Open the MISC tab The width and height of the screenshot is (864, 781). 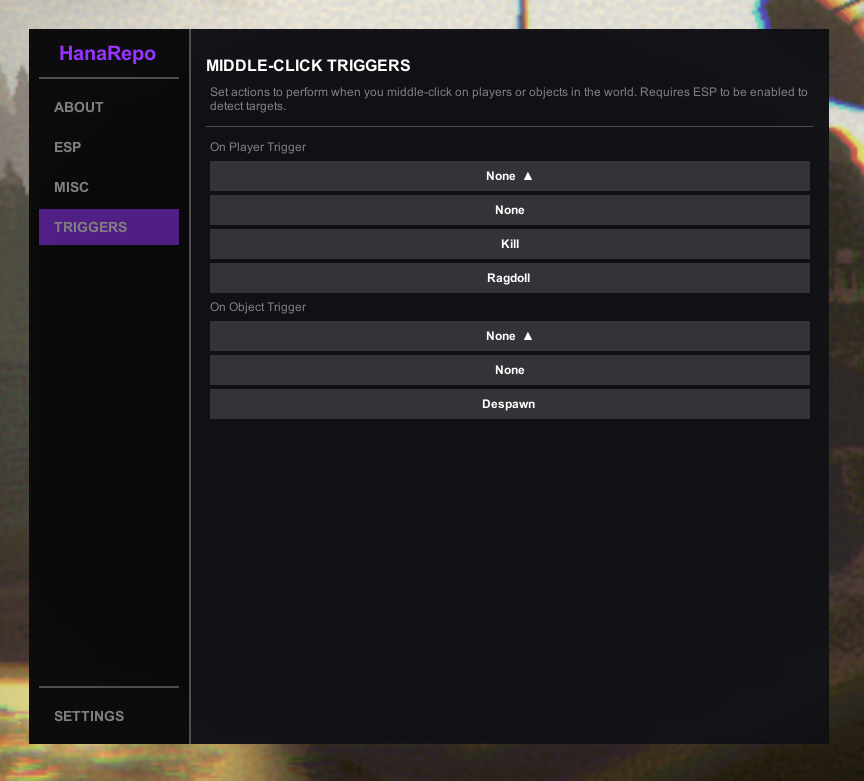(109, 187)
